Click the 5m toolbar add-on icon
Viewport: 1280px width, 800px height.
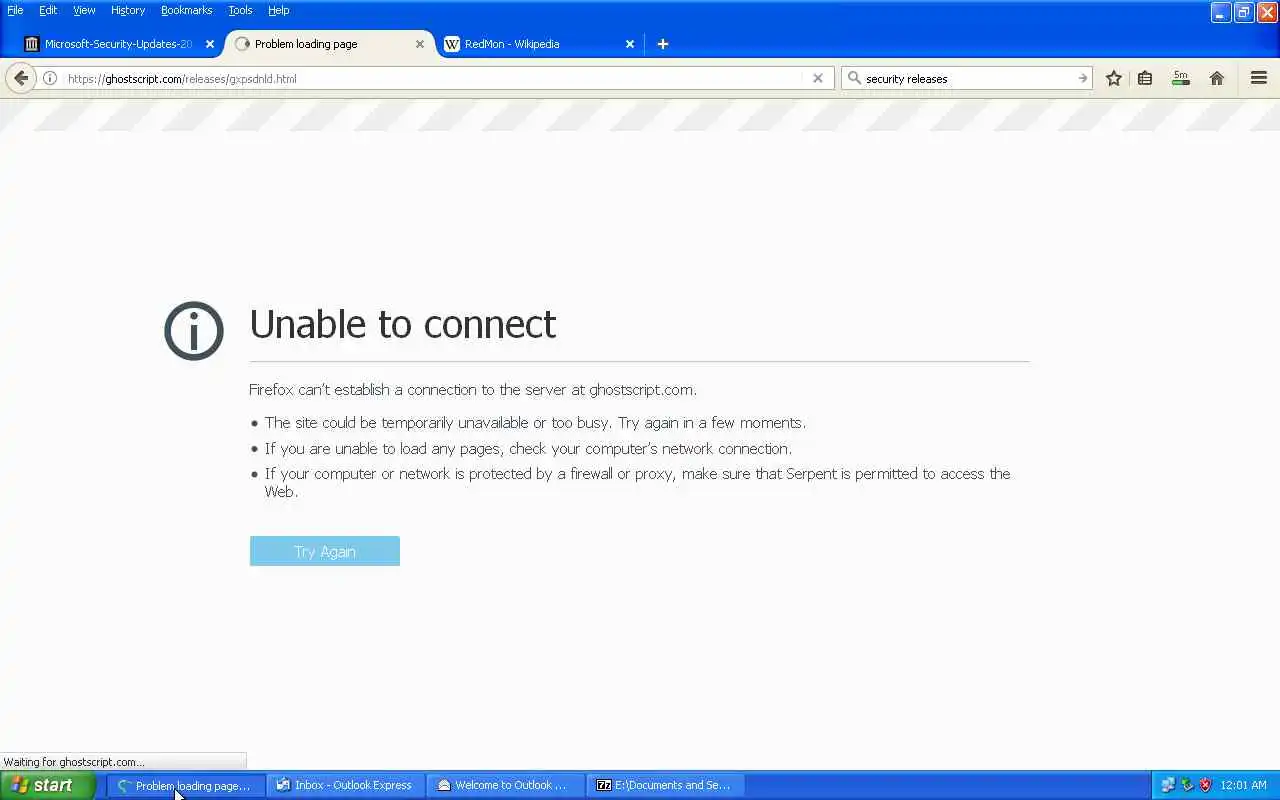click(x=1181, y=78)
